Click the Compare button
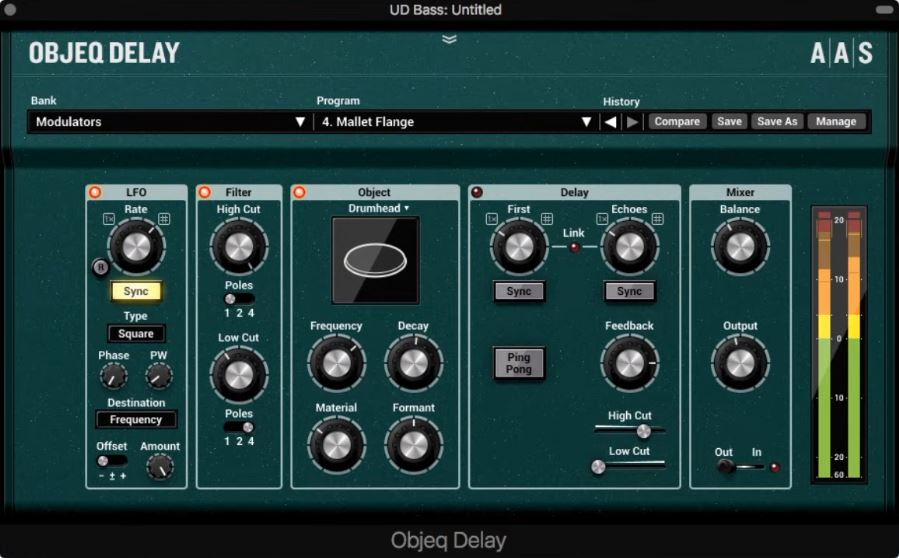The image size is (899, 558). pyautogui.click(x=677, y=122)
